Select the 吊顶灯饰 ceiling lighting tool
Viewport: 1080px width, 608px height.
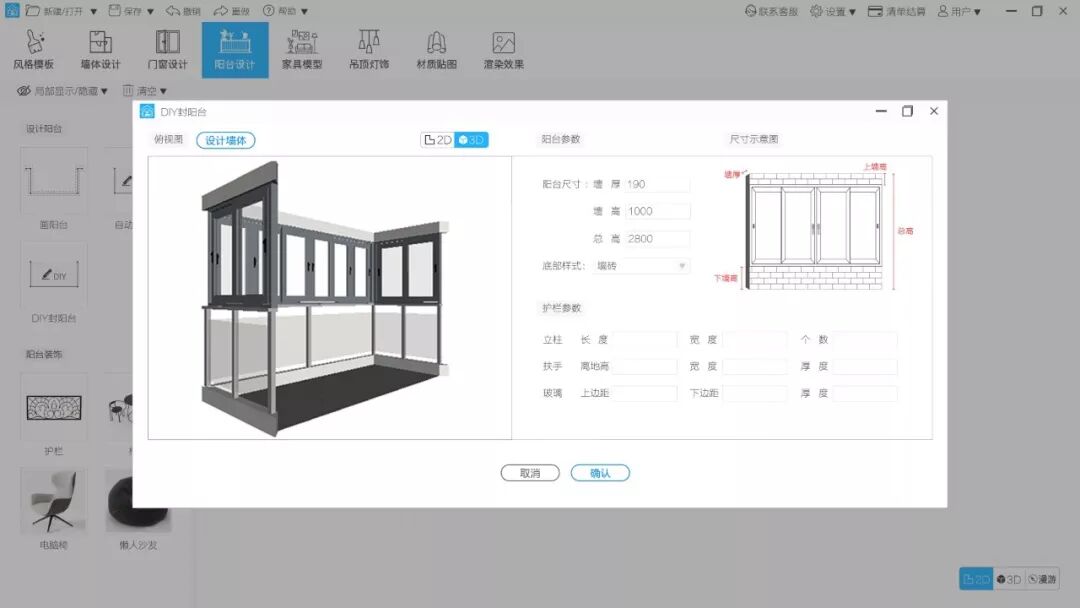pos(369,48)
